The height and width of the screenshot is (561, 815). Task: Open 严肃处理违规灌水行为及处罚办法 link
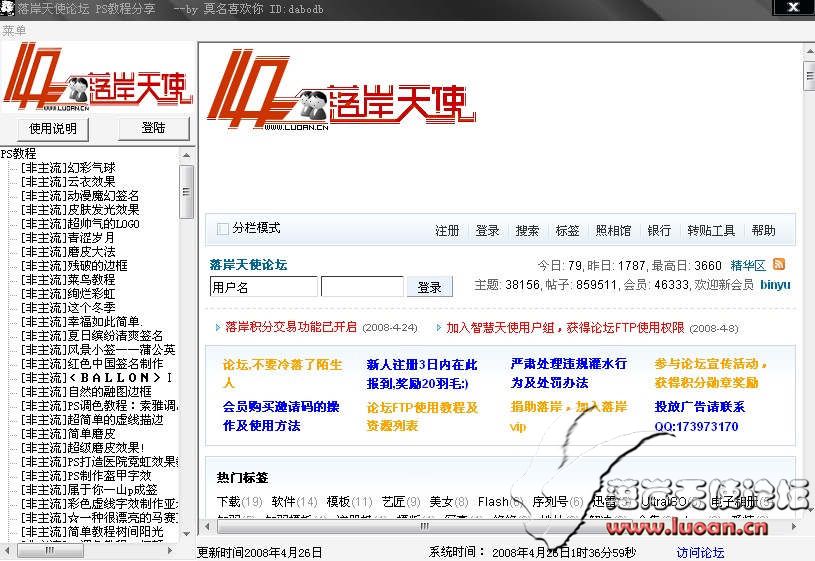click(569, 373)
